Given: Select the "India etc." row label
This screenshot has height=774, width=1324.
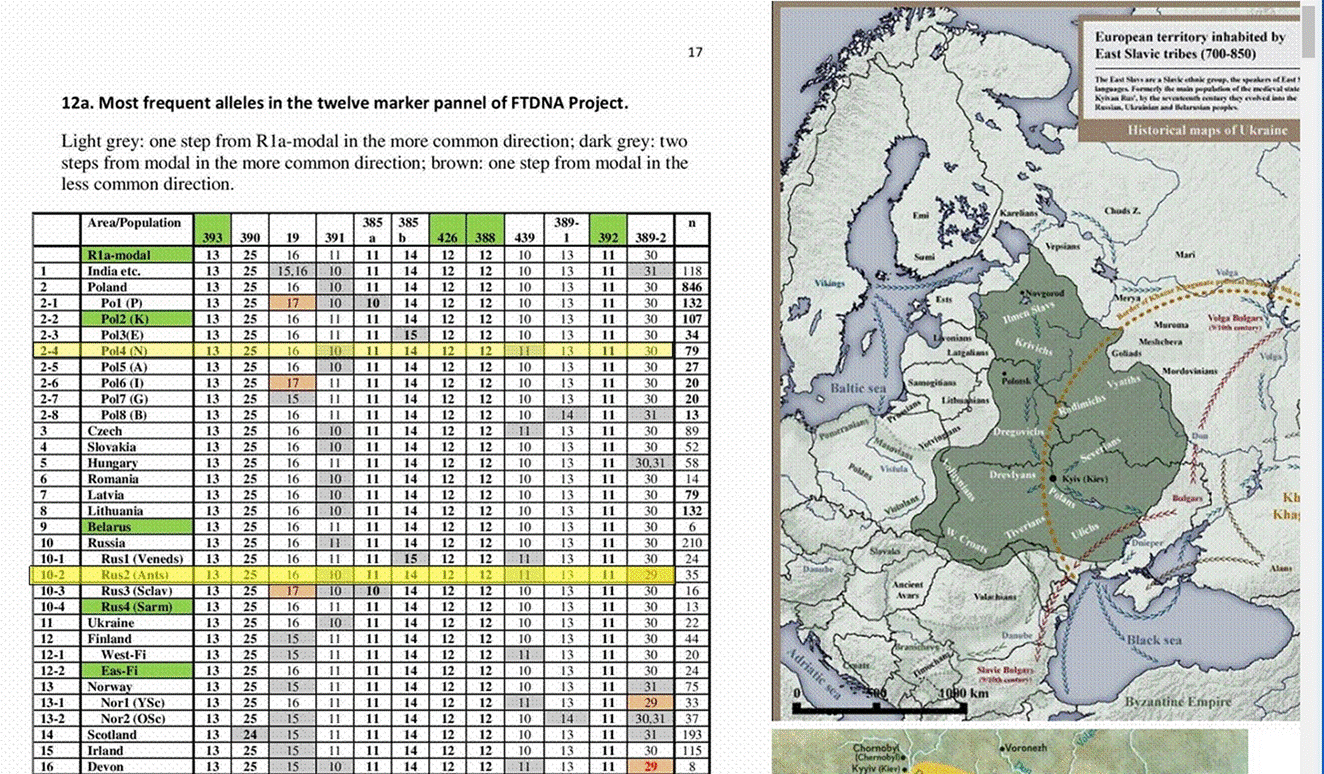Looking at the screenshot, I should 114,271.
